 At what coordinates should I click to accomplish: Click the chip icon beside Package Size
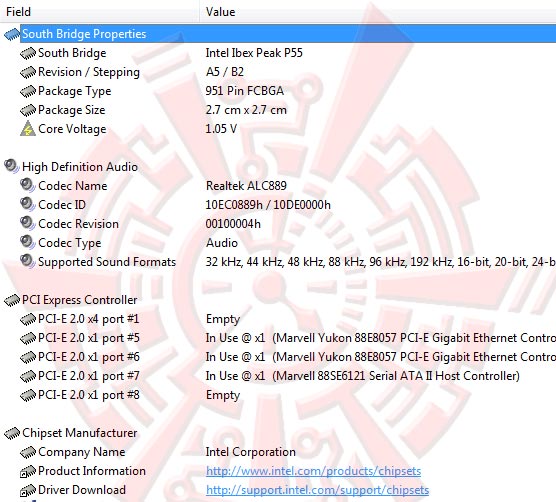28,110
